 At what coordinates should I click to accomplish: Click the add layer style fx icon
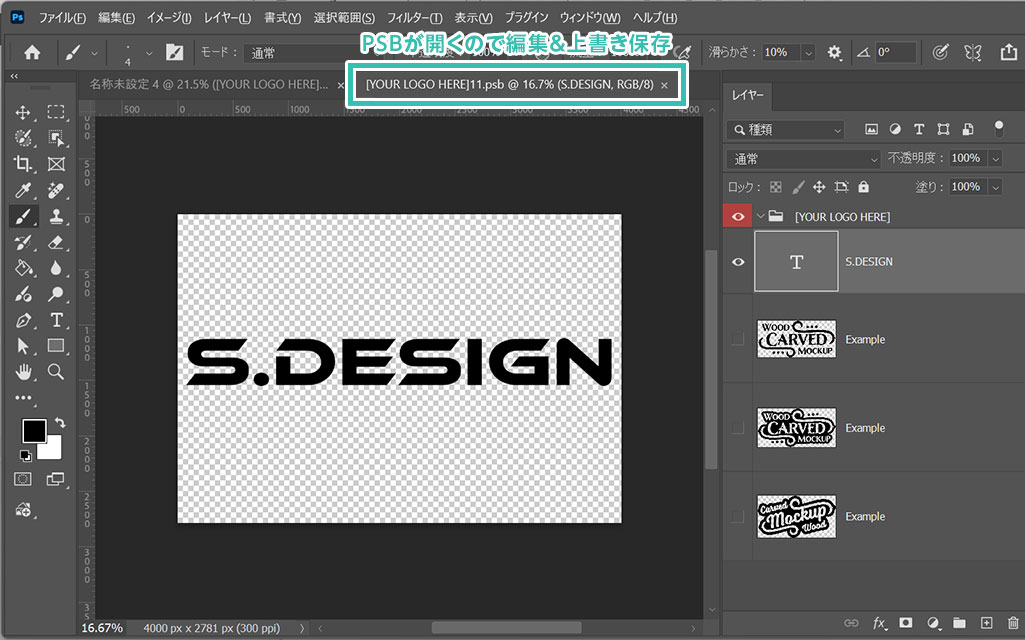879,623
